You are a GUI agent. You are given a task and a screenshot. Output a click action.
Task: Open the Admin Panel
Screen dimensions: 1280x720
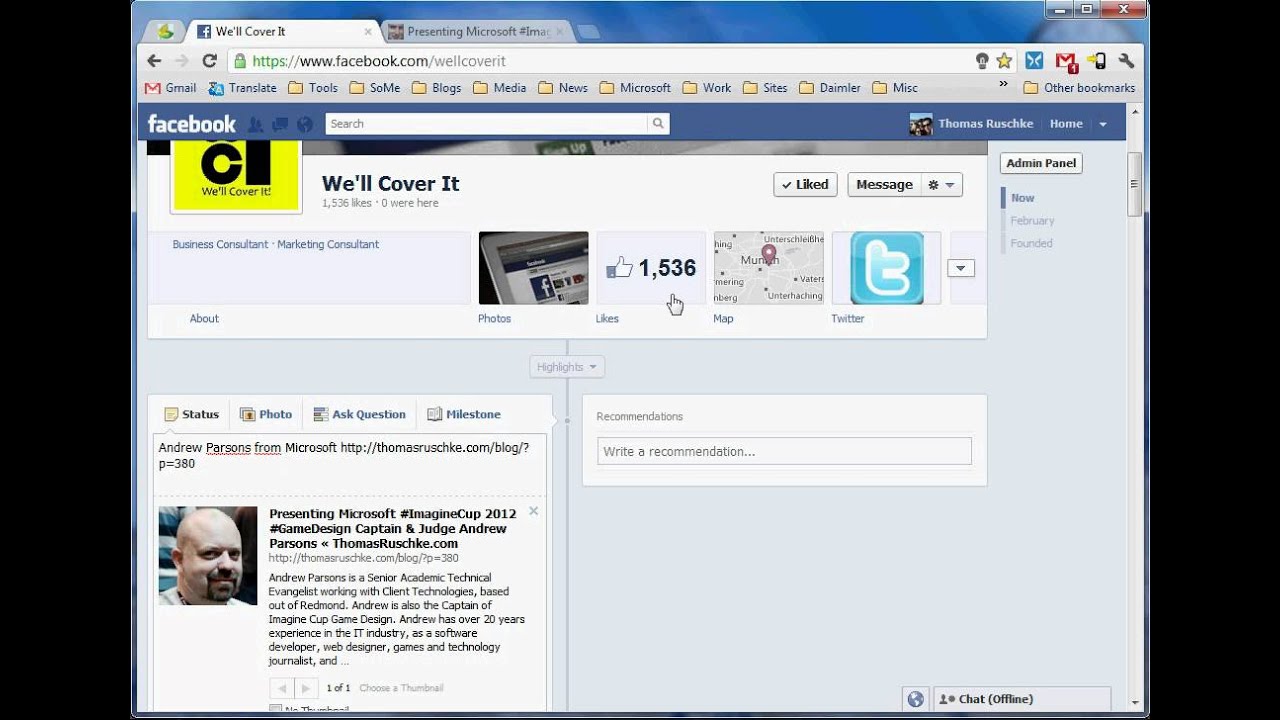click(1041, 163)
